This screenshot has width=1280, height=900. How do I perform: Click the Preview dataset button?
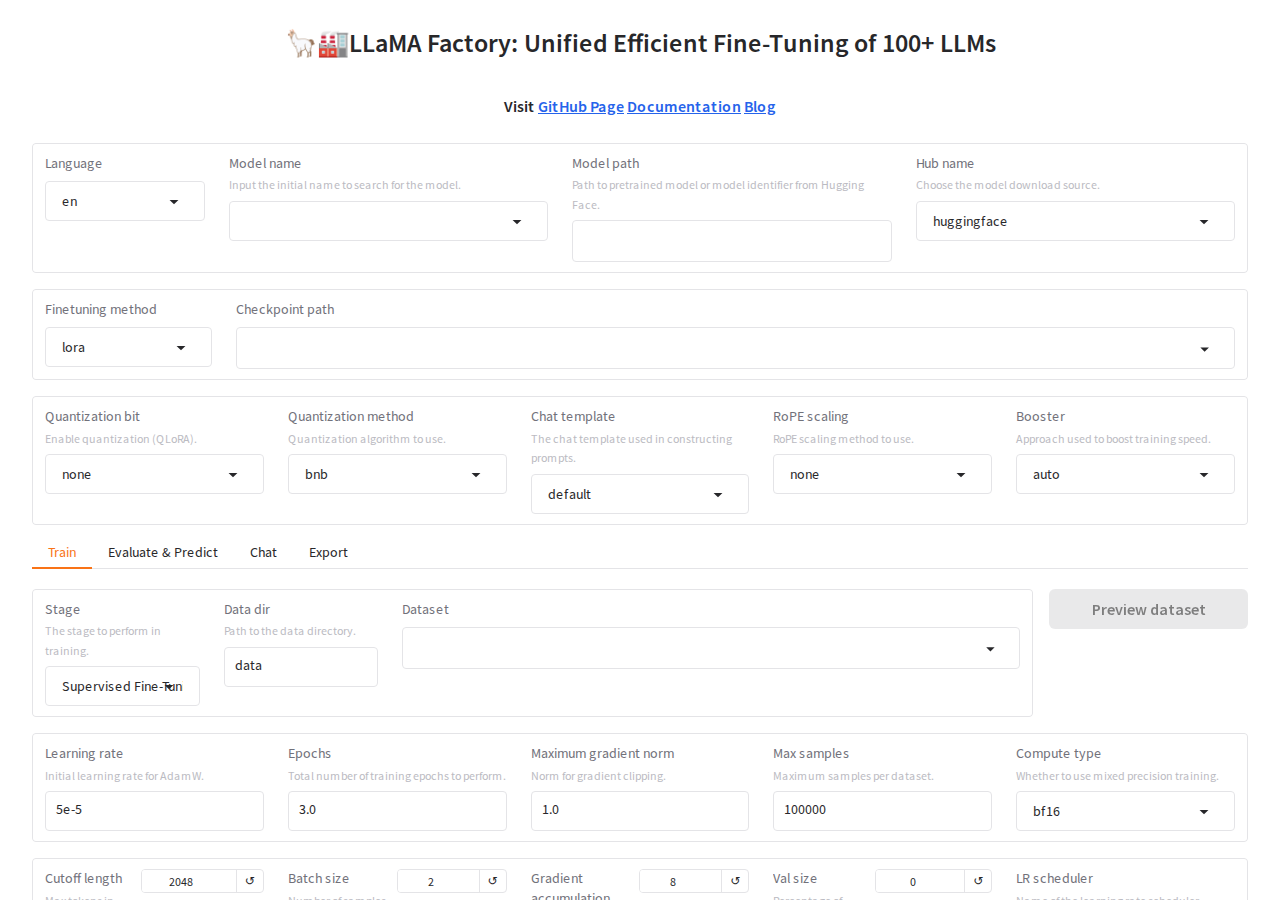click(x=1148, y=609)
